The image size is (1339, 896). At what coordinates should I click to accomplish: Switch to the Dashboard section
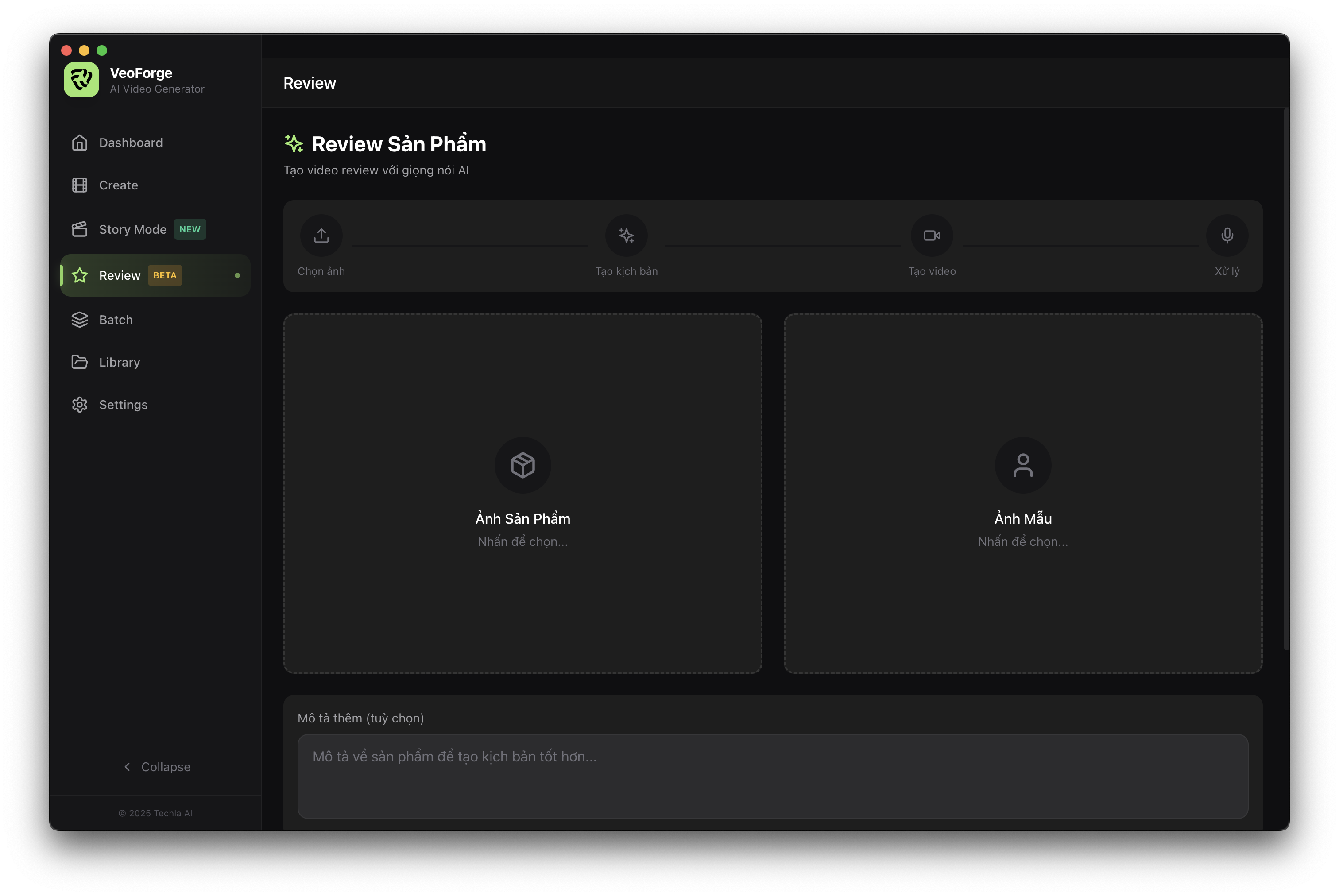(130, 142)
